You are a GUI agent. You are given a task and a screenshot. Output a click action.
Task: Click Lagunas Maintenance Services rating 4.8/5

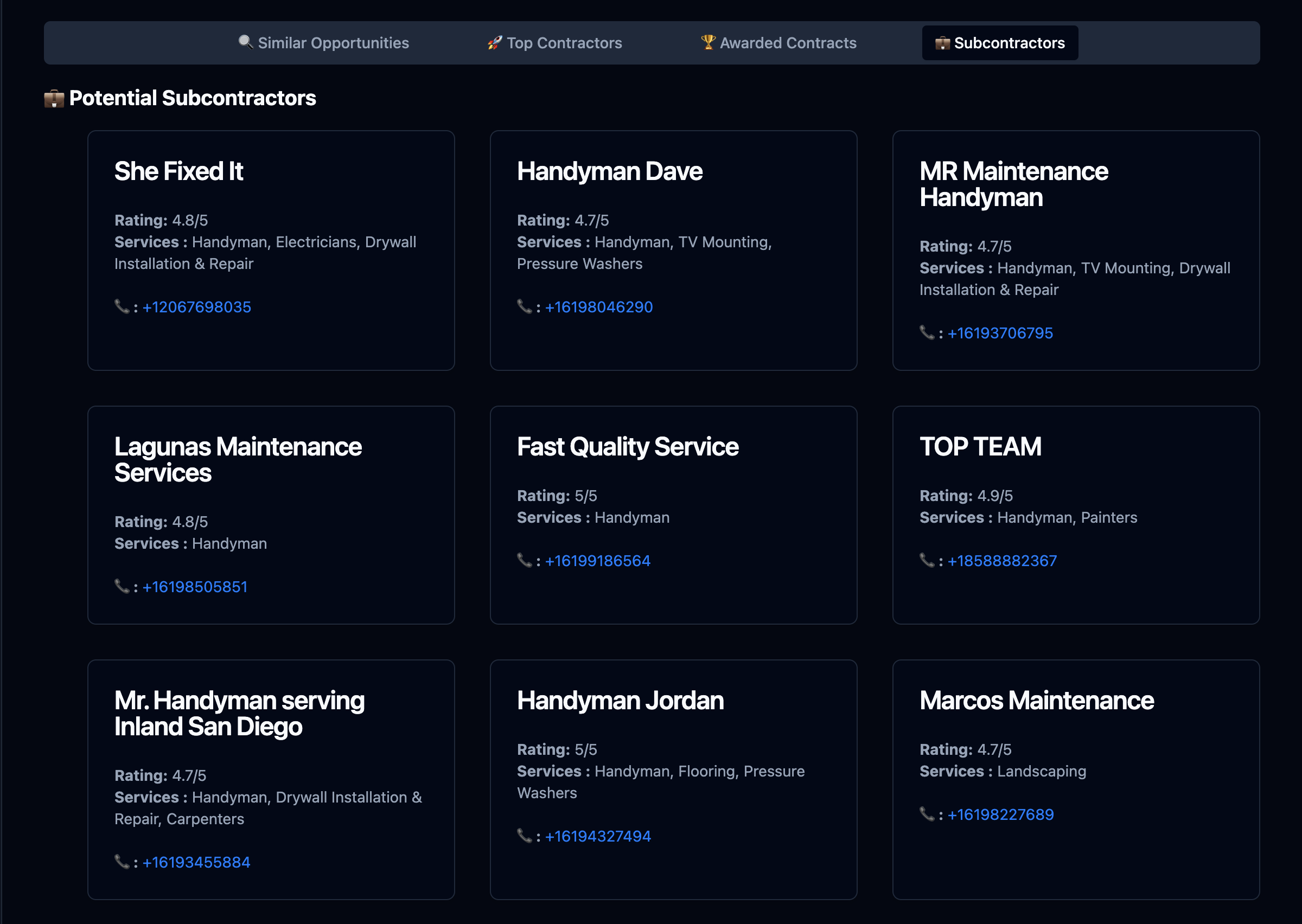click(161, 522)
